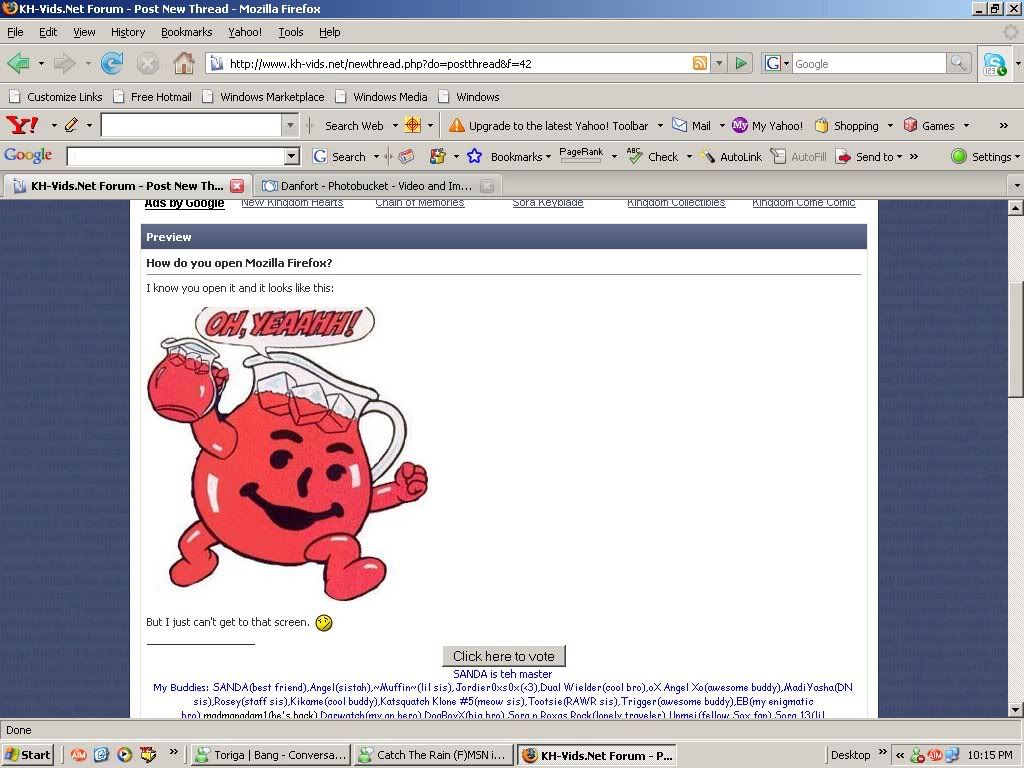Screen dimensions: 1024x768
Task: Click the Windows Start button
Action: (27, 755)
